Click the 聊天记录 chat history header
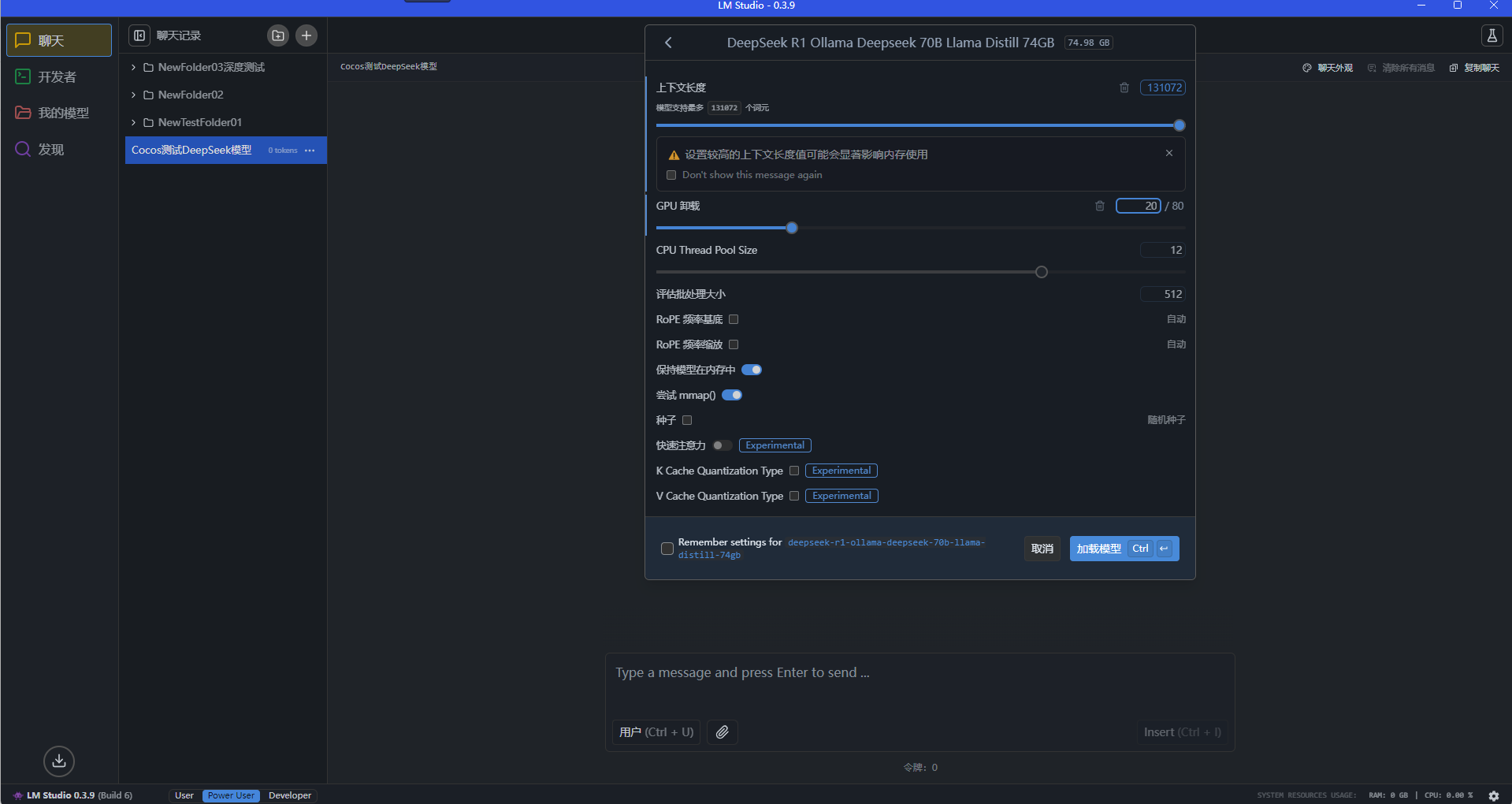 (179, 35)
